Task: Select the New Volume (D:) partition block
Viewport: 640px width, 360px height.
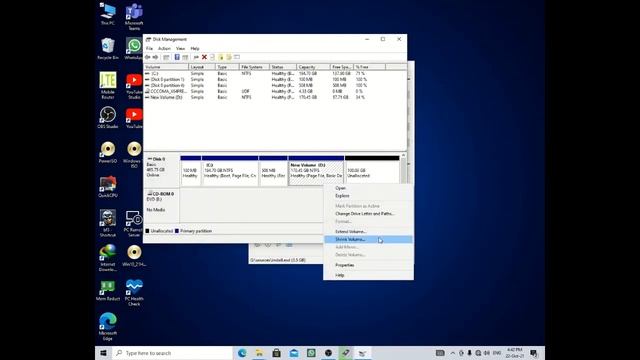Action: tap(316, 171)
